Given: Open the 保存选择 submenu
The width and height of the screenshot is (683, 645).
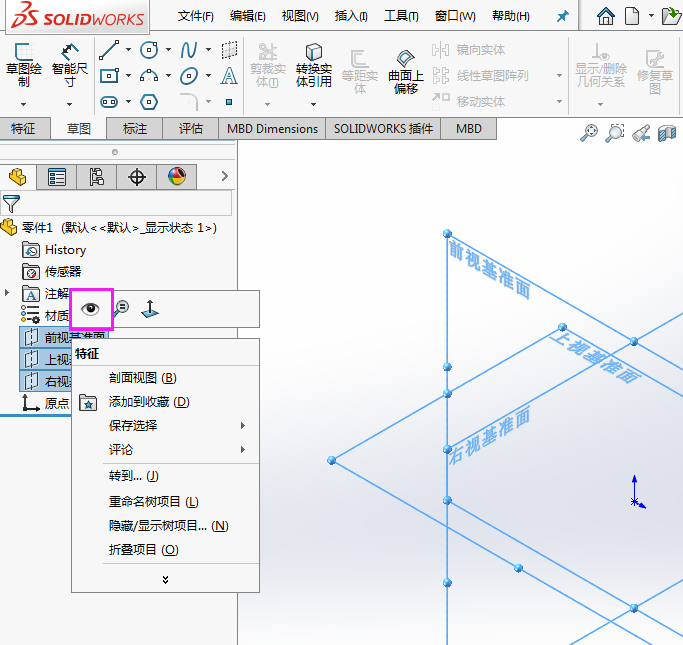Looking at the screenshot, I should click(166, 425).
